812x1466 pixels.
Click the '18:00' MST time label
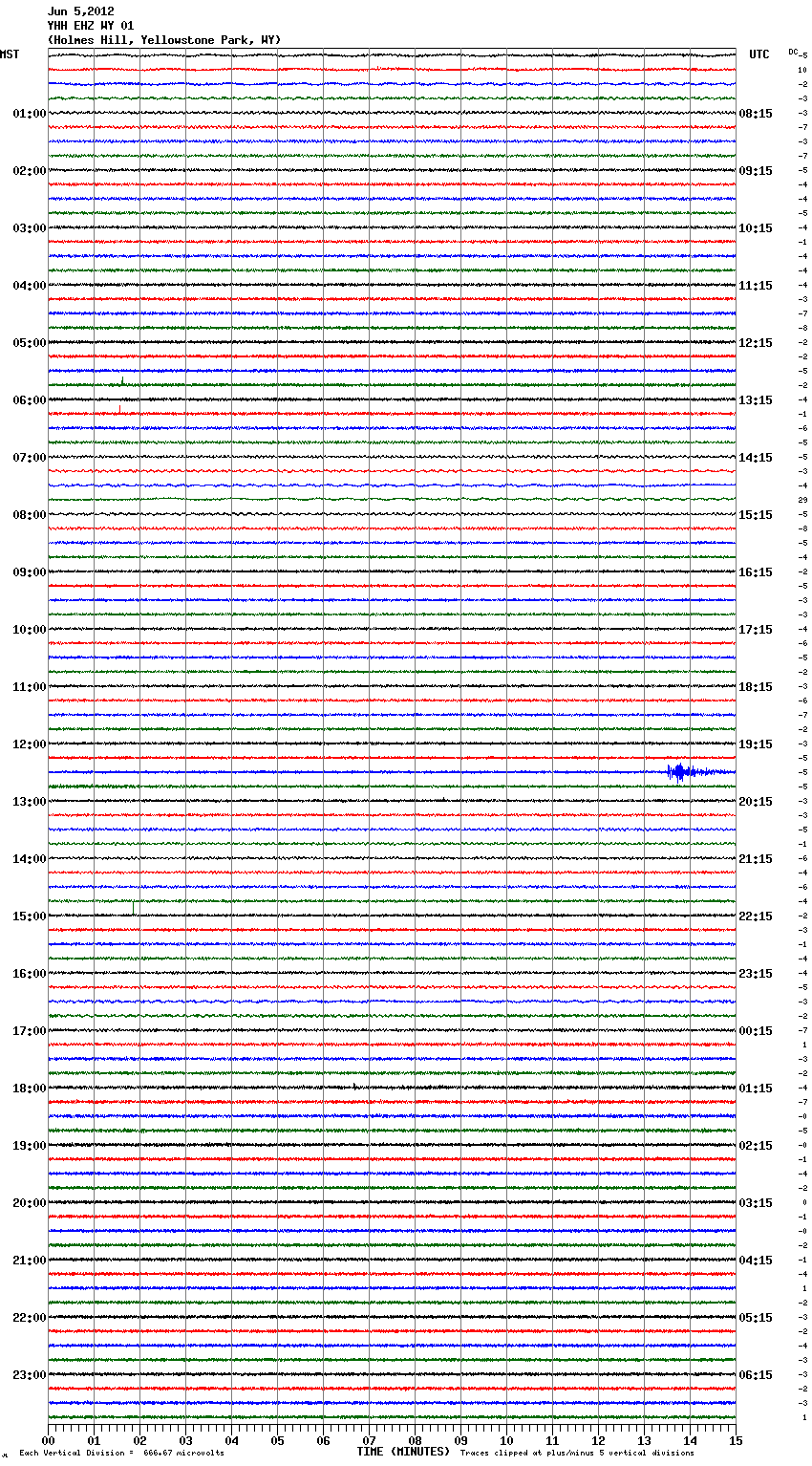point(30,1088)
